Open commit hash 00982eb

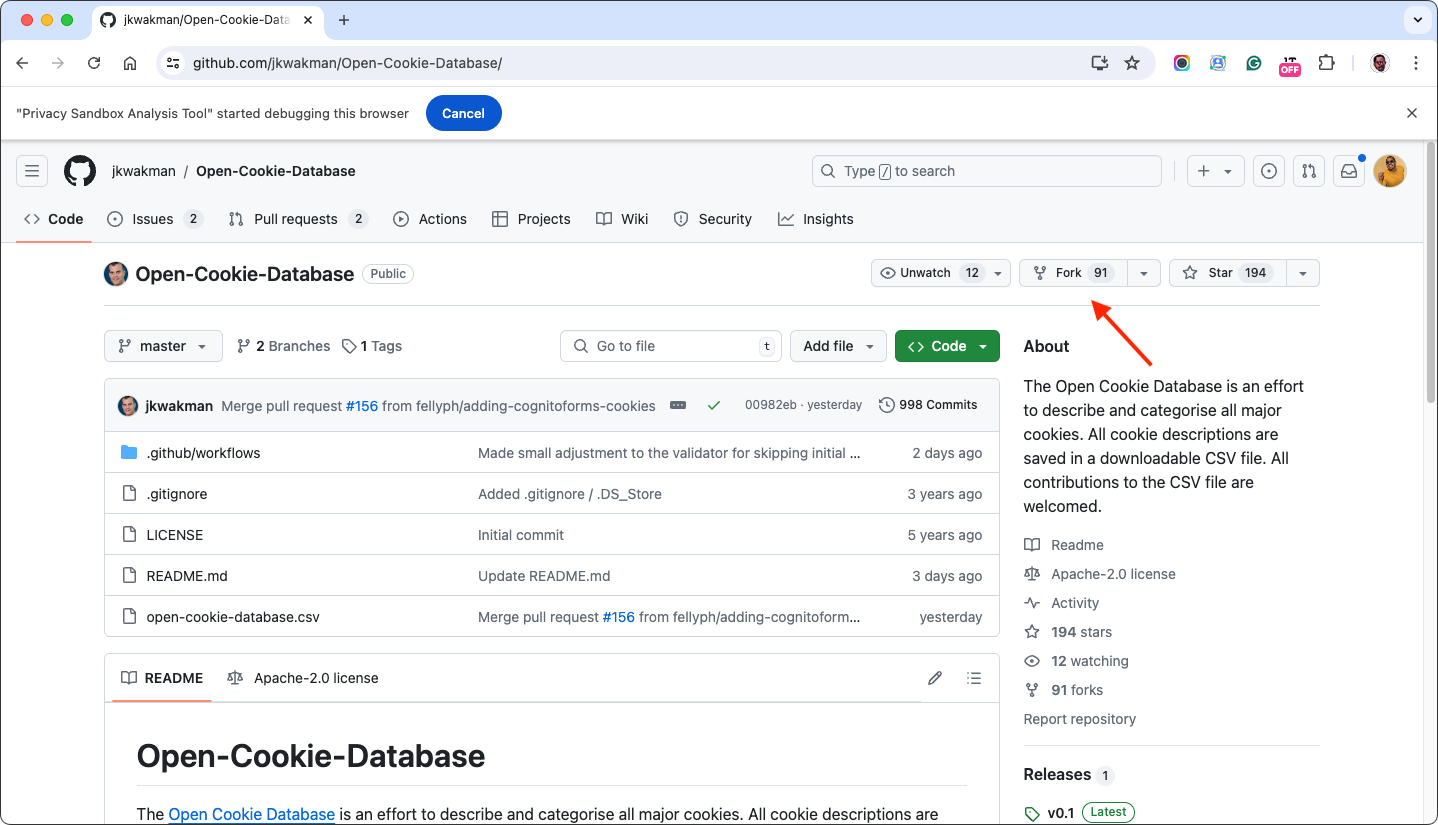771,405
